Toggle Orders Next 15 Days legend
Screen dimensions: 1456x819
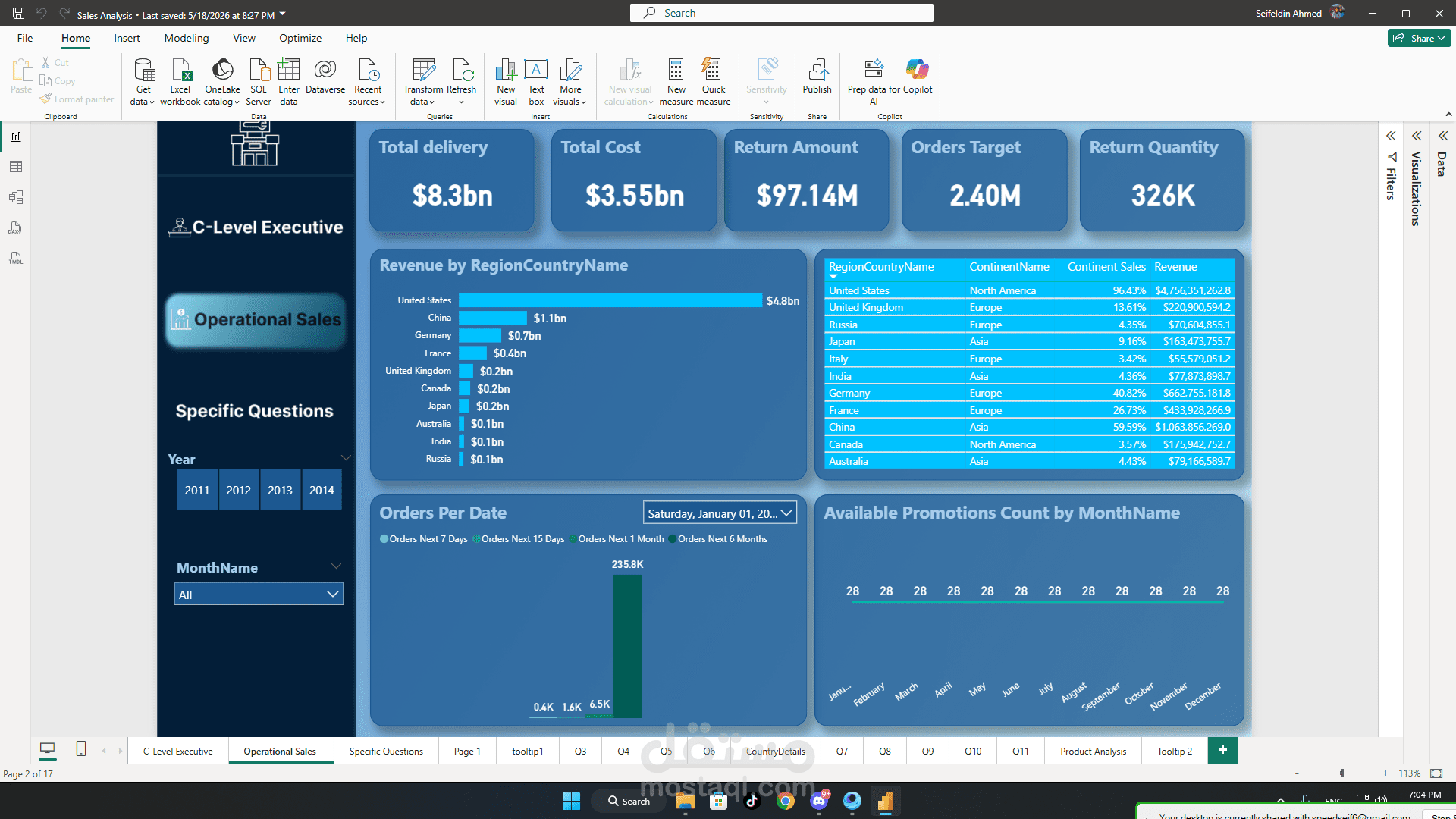coord(519,539)
